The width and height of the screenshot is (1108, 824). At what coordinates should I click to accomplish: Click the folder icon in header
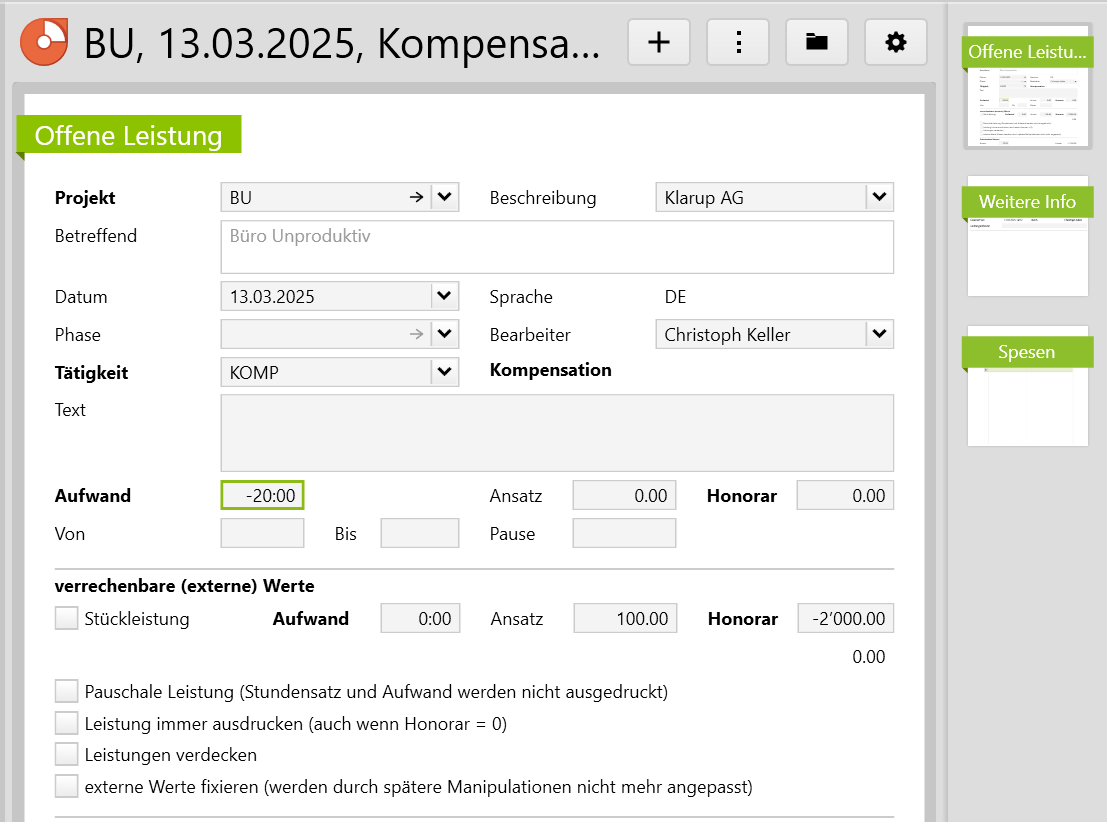(817, 42)
